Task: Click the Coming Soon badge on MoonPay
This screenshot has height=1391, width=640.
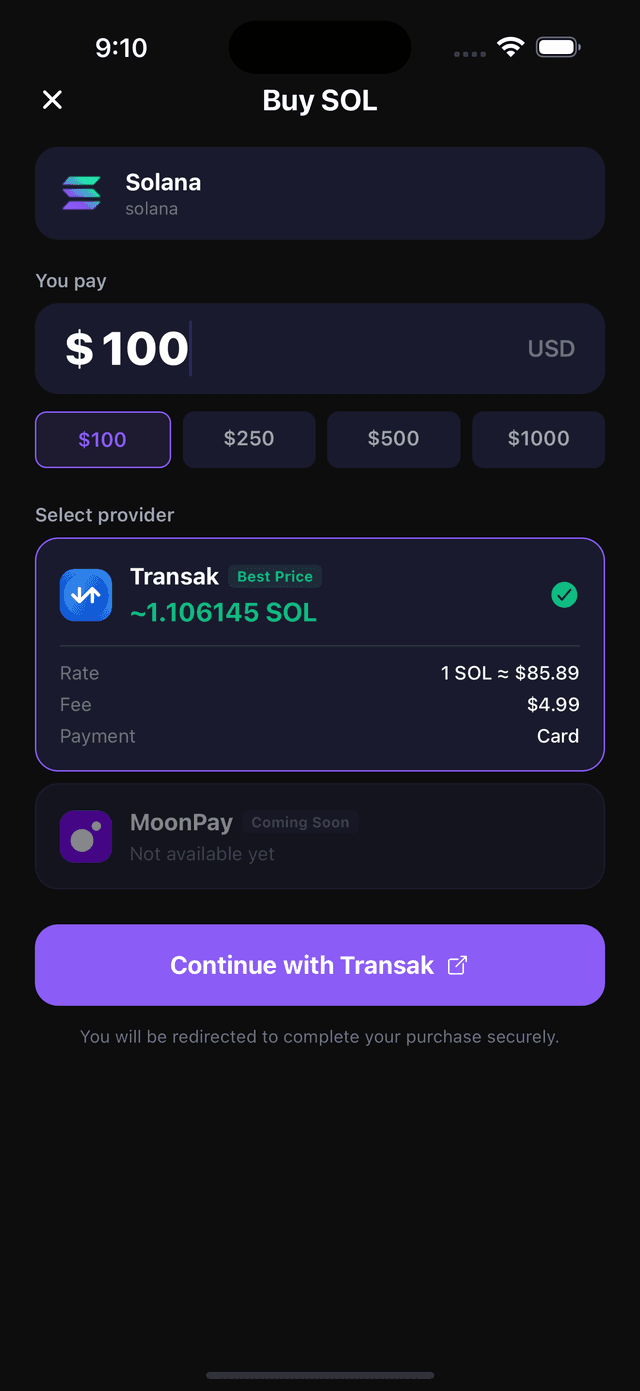Action: click(x=300, y=821)
